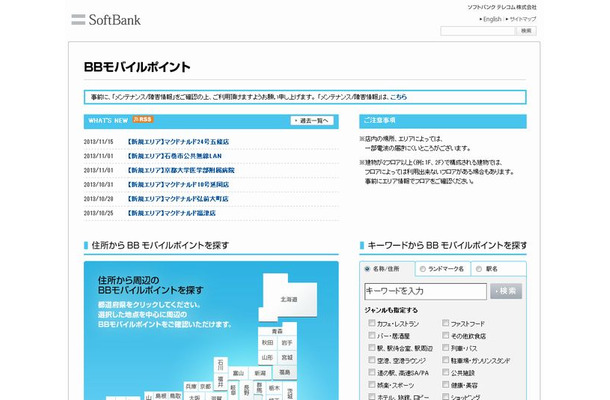610x400 pixels.
Task: Select 岩手 prefecture on the map
Action: [x=287, y=343]
